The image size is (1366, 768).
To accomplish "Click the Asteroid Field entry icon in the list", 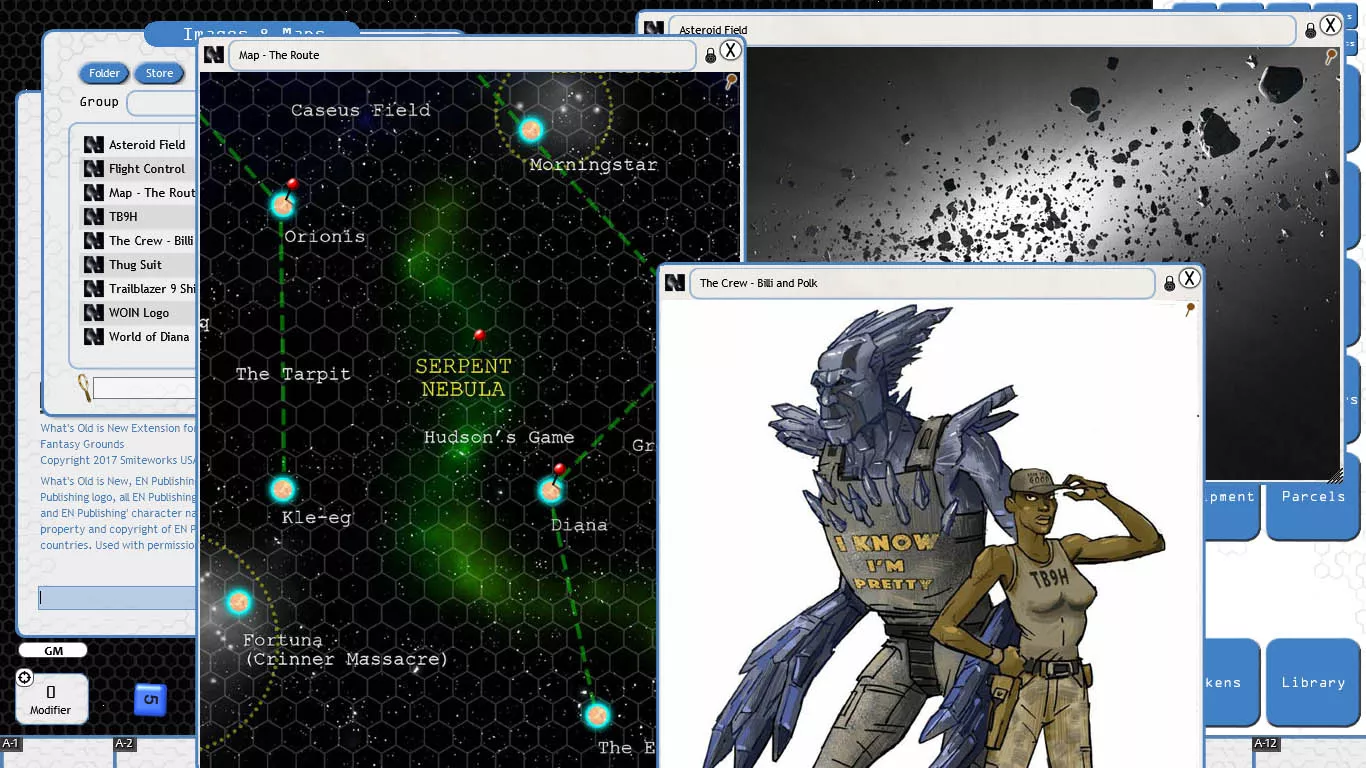I will click(x=94, y=145).
